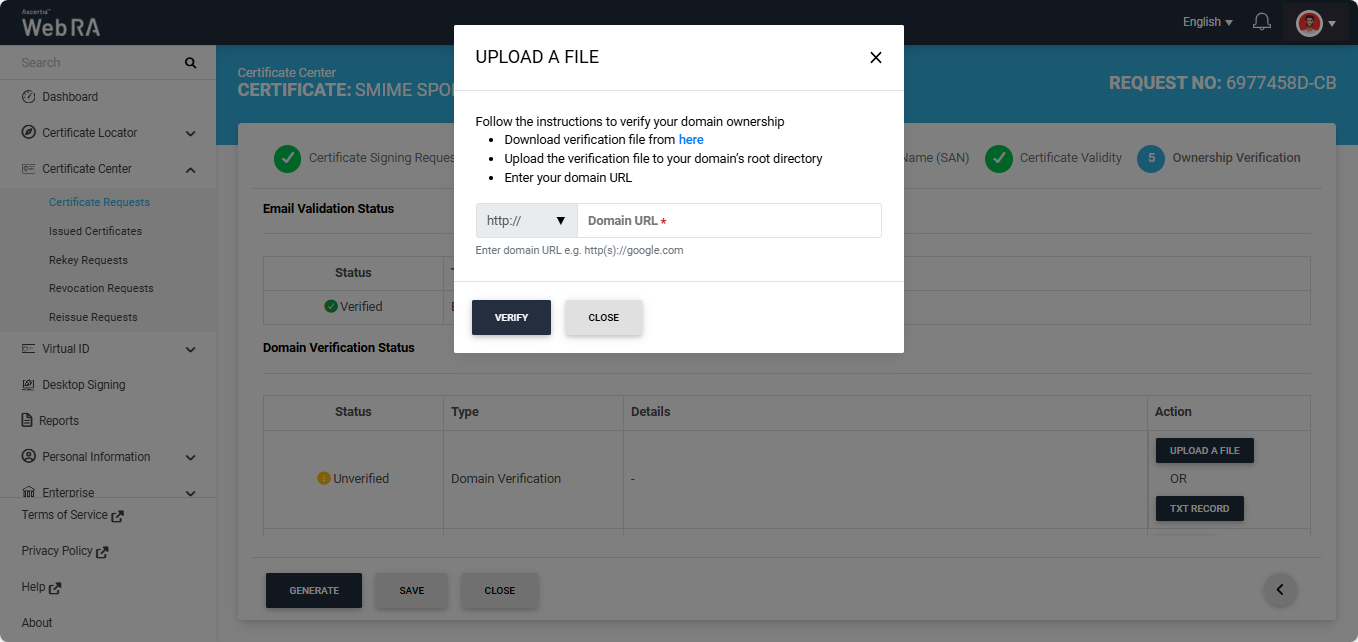The image size is (1358, 642).
Task: Open Issued Certificates in sidebar
Action: point(95,231)
